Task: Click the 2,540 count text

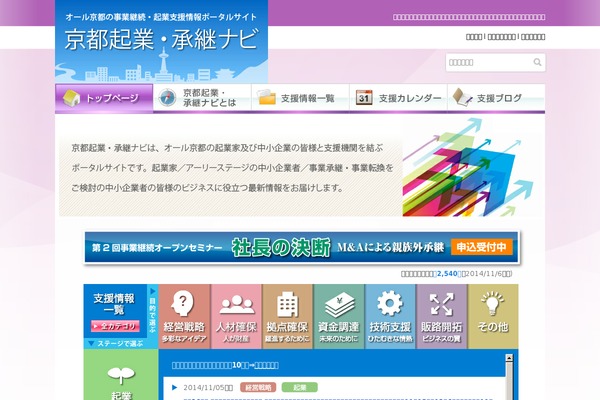Action: (447, 274)
